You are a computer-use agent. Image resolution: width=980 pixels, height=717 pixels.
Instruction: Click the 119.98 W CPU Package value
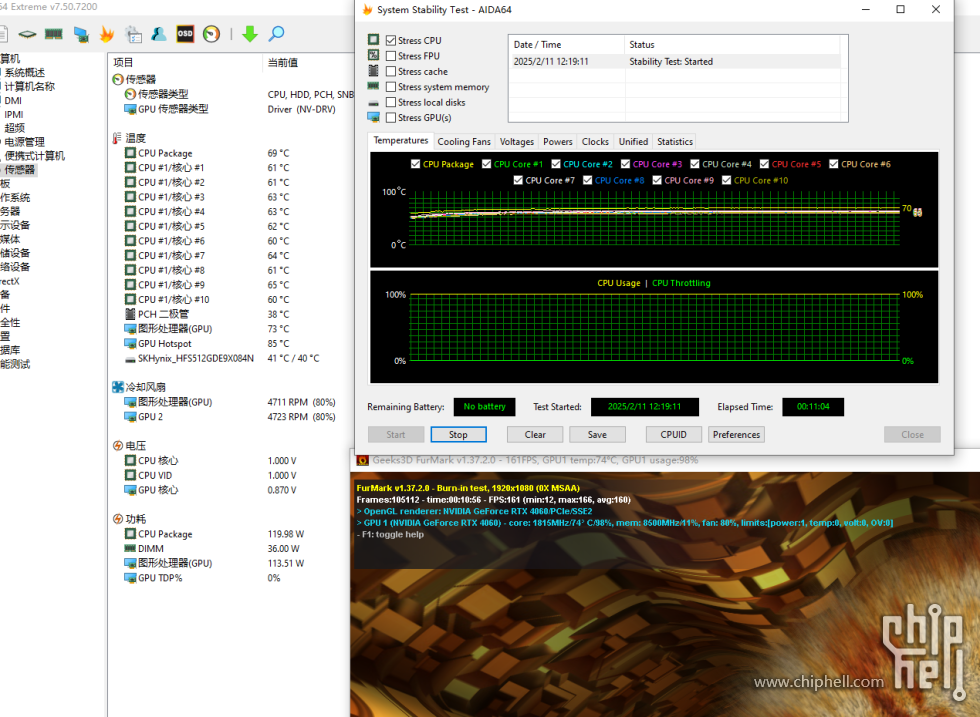286,534
